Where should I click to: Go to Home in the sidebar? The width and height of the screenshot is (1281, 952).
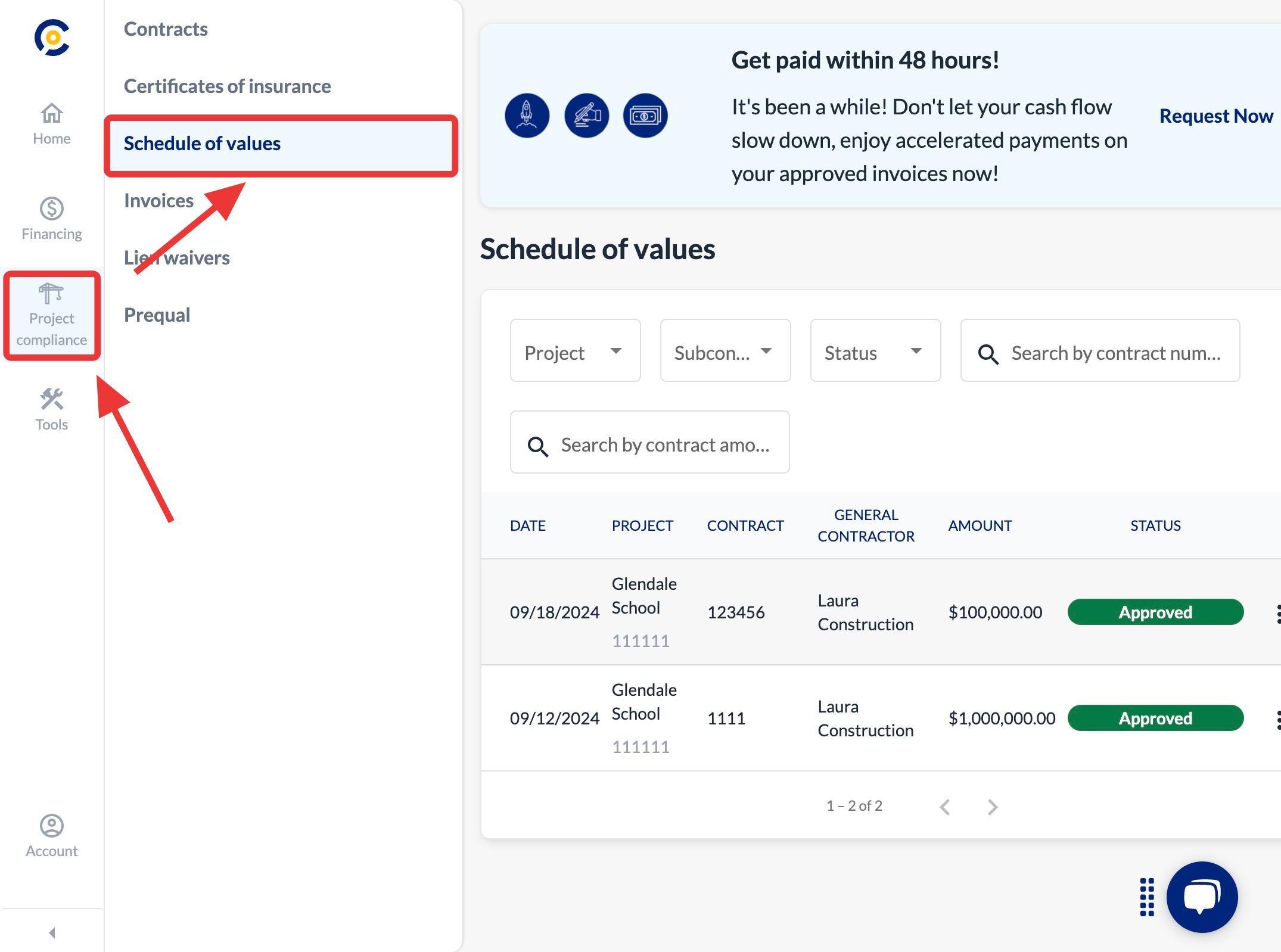(52, 124)
